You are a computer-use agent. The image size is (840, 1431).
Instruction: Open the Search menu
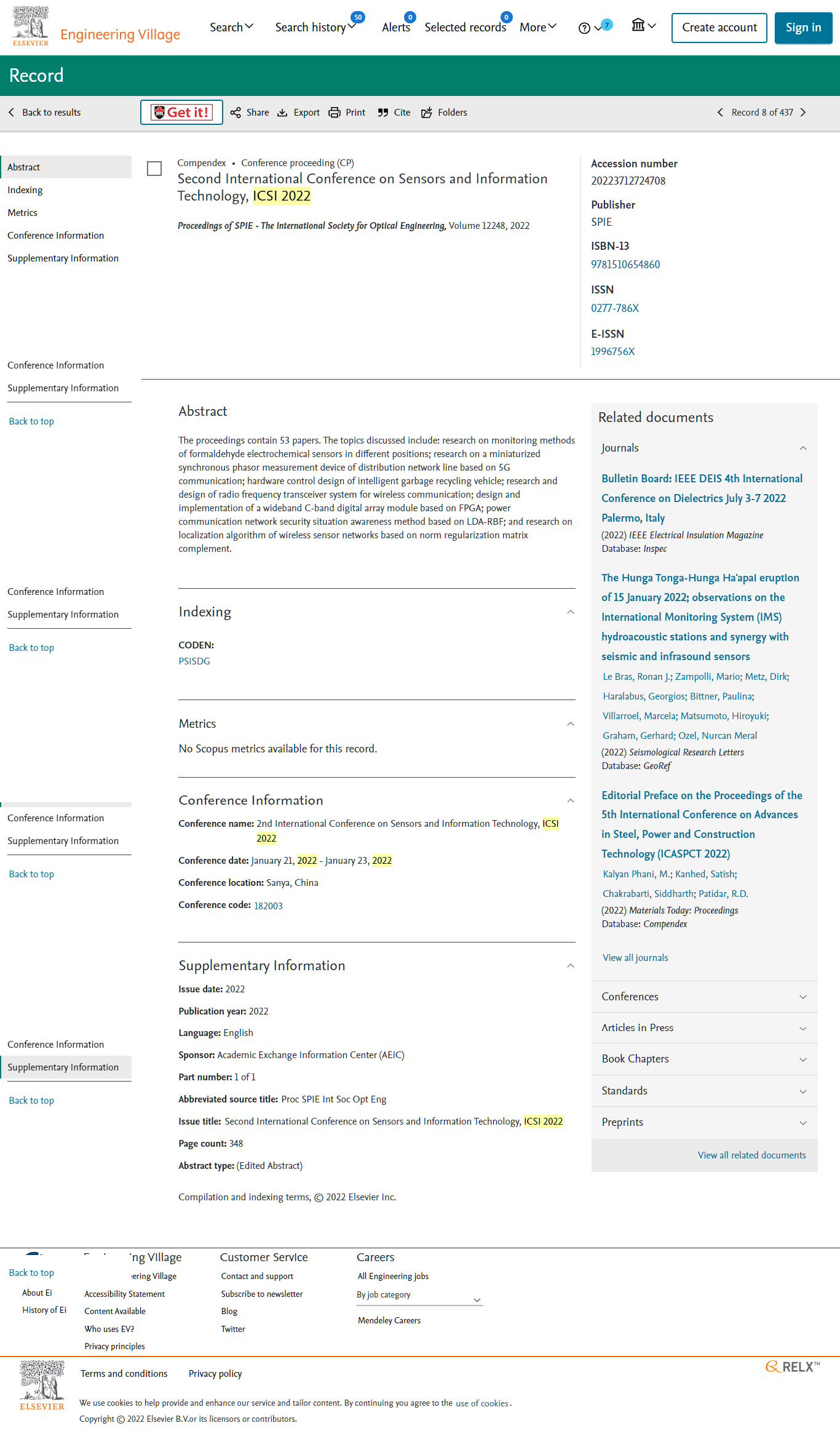click(x=231, y=28)
